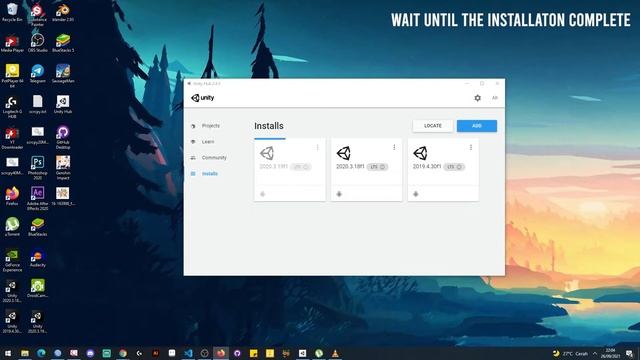Click the blue install progress bar on first card

270,139
